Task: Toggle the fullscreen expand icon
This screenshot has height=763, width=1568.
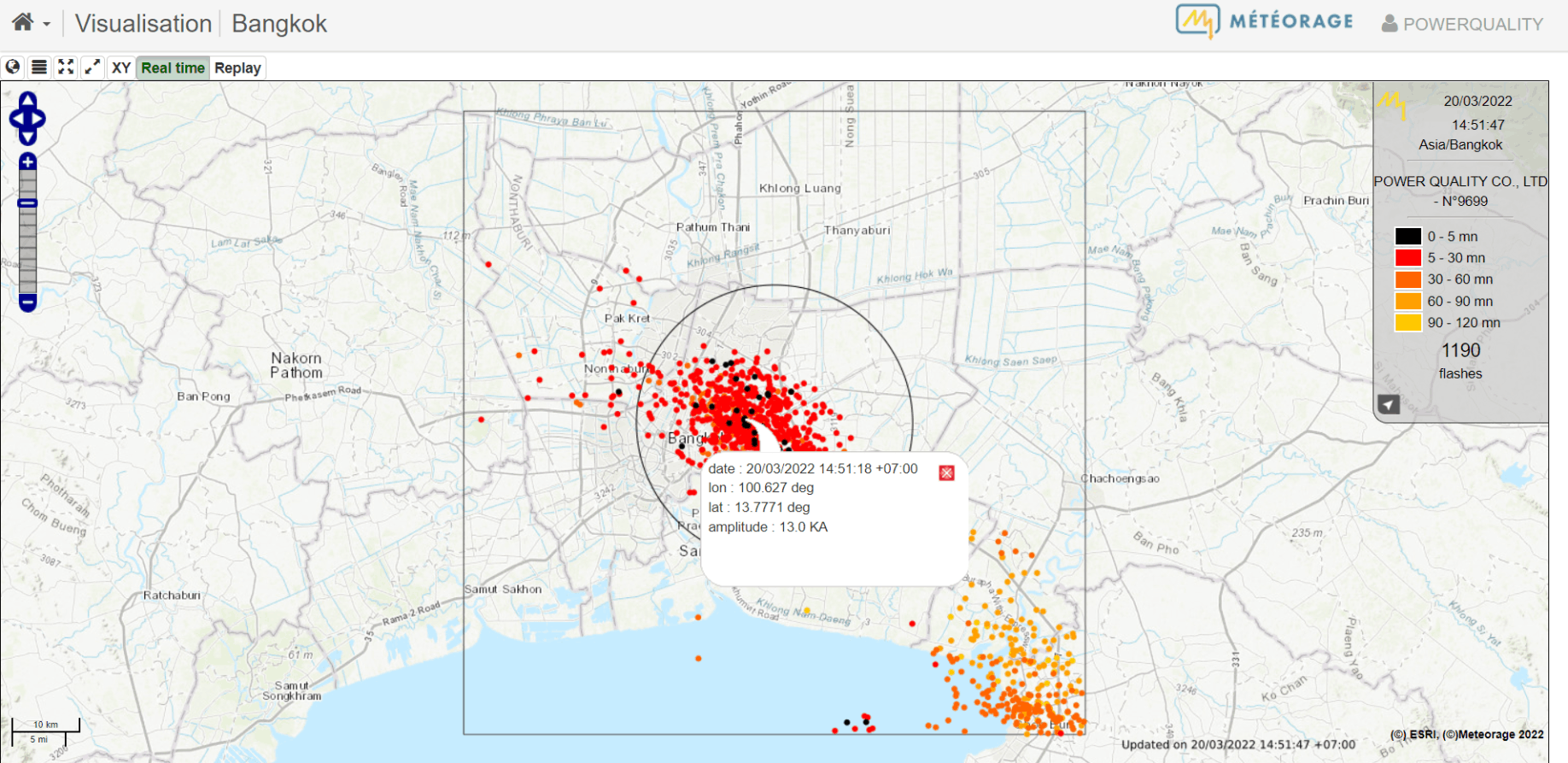Action: click(x=92, y=67)
